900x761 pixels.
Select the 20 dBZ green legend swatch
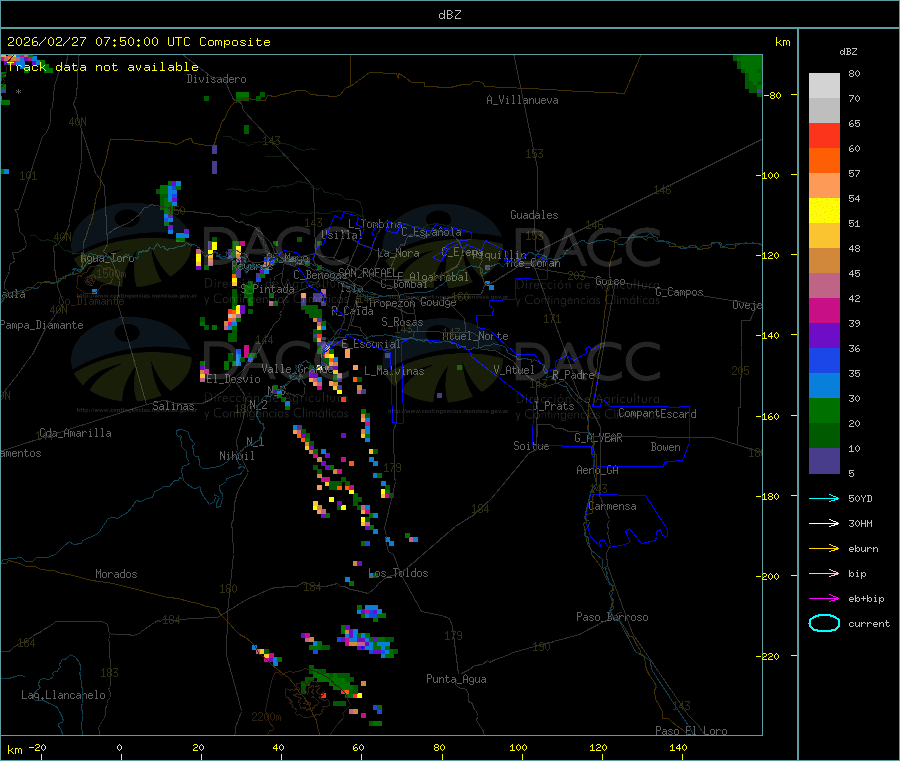[x=824, y=410]
